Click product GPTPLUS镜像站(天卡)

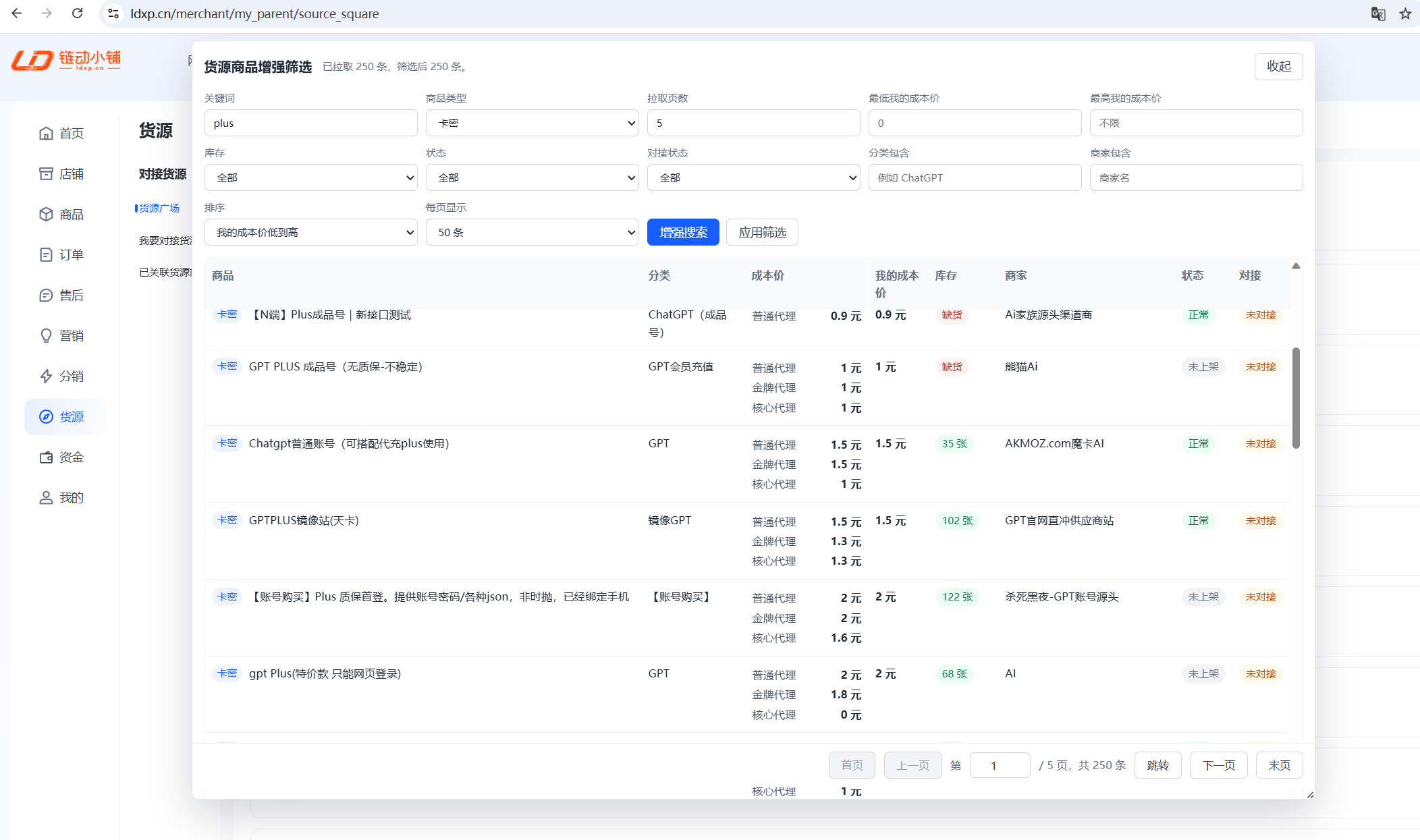[x=304, y=520]
